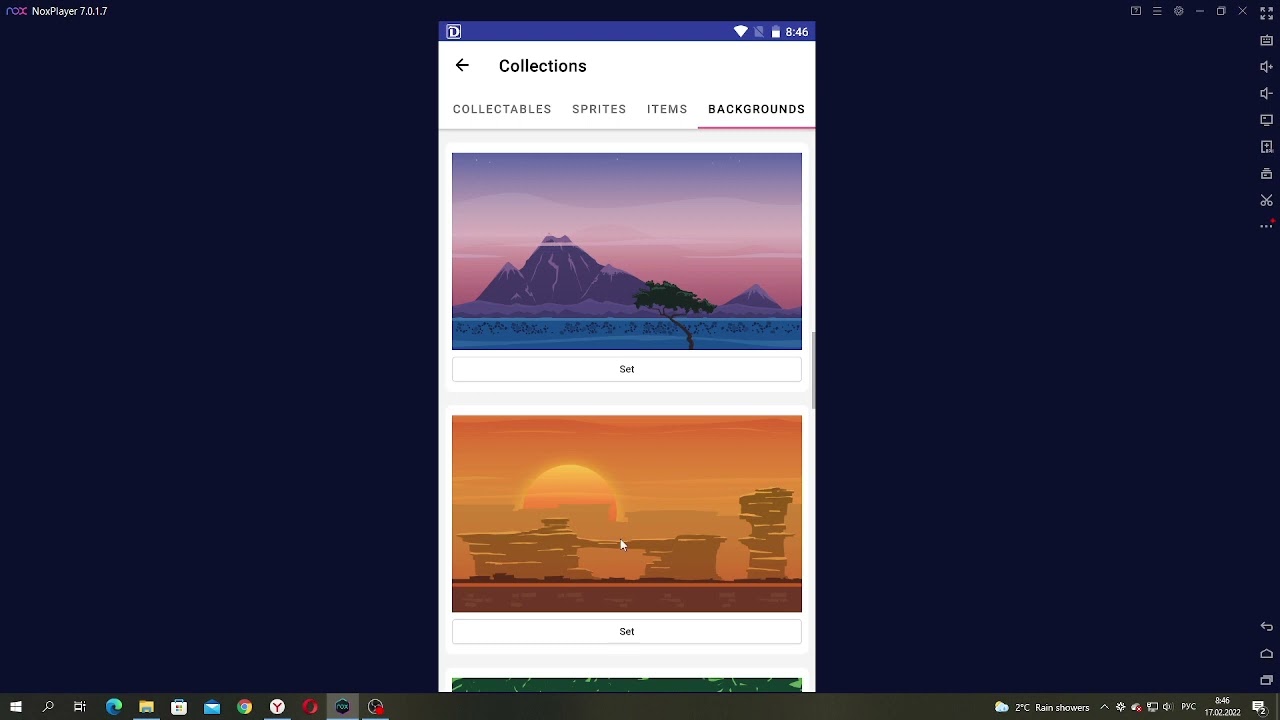Open Windows notification center
Viewport: 1280px width, 720px height.
[1259, 707]
